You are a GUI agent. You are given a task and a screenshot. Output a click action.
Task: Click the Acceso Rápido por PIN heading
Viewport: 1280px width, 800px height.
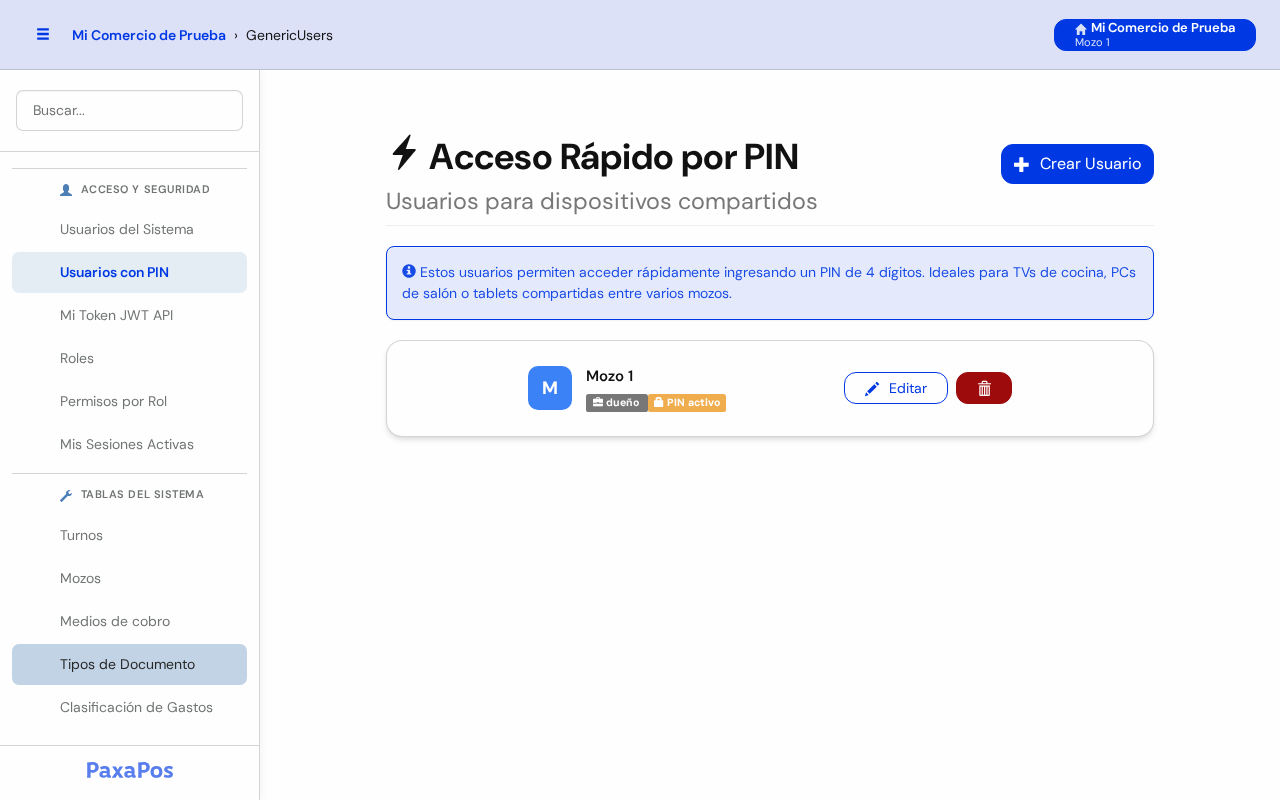(613, 157)
